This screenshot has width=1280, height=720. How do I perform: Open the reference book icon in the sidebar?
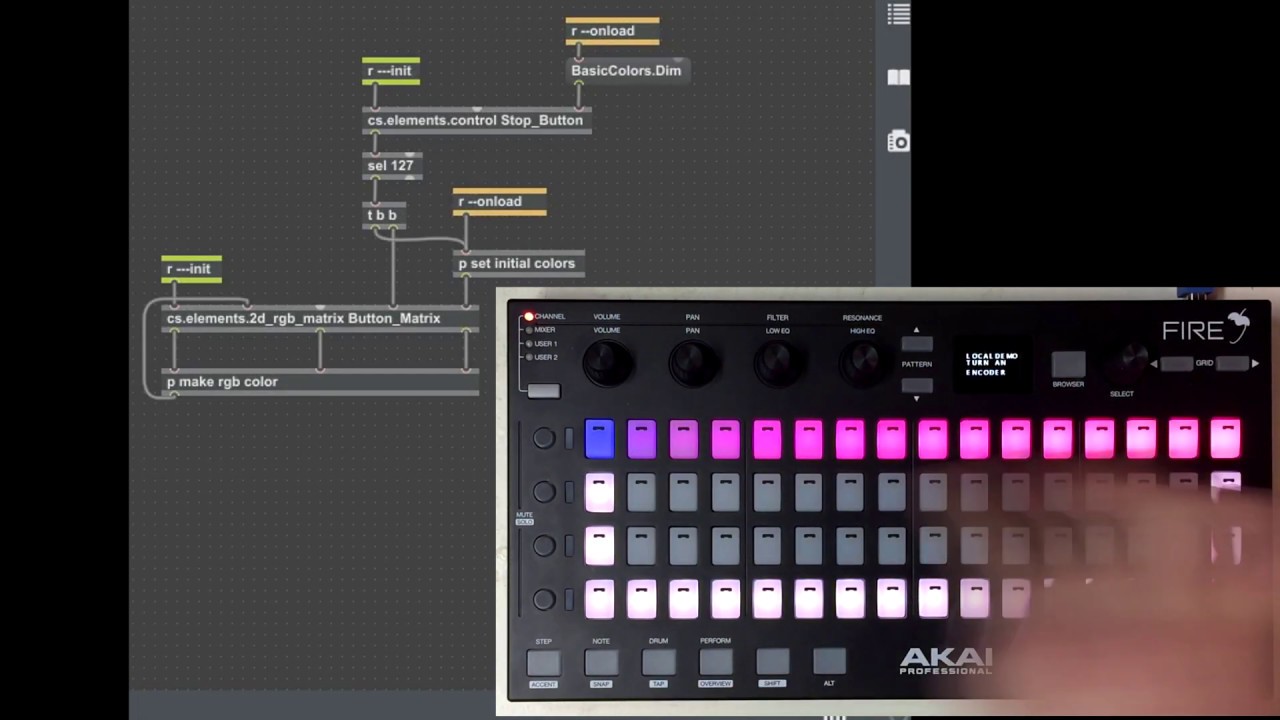898,78
